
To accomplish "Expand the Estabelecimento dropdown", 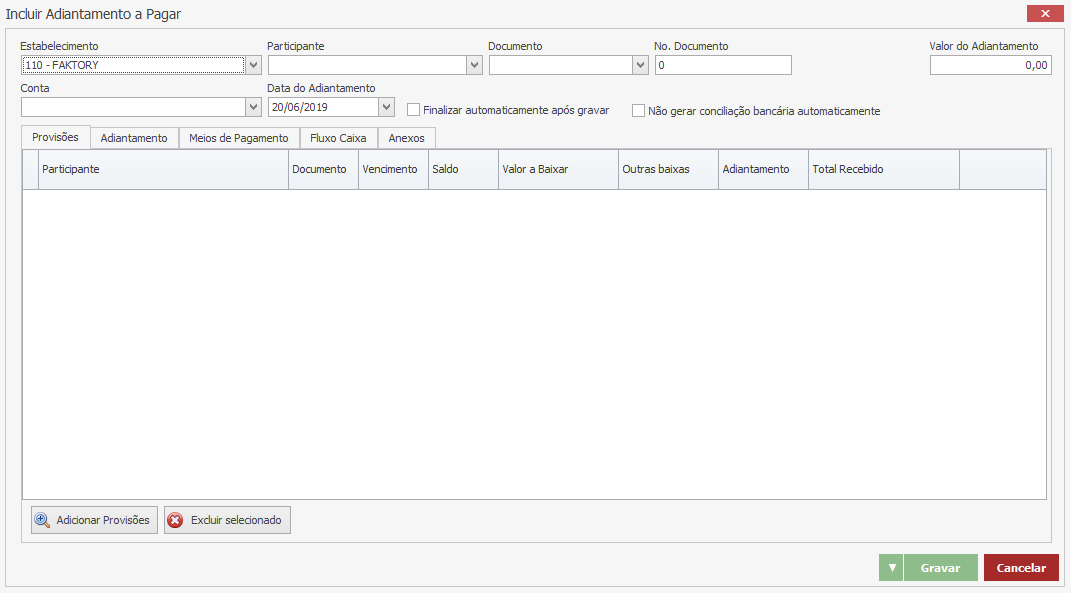I will tap(254, 65).
